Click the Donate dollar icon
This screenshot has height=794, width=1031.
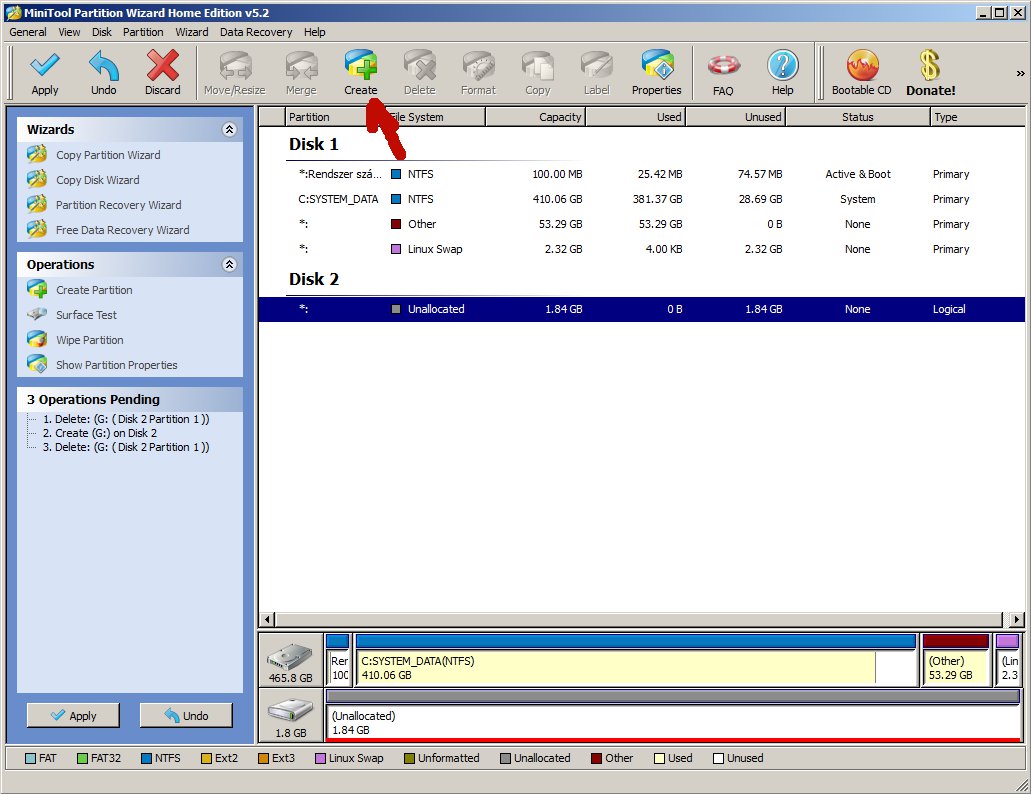point(930,66)
